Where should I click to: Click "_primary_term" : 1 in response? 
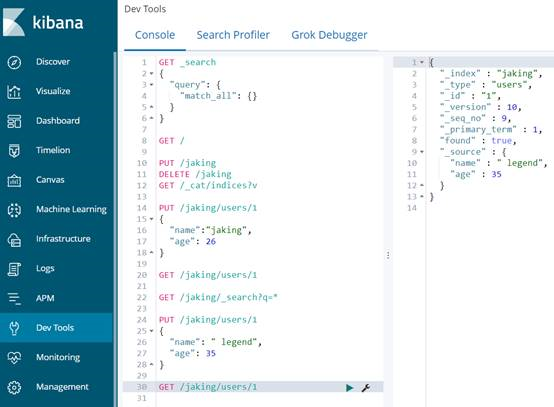pyautogui.click(x=491, y=130)
